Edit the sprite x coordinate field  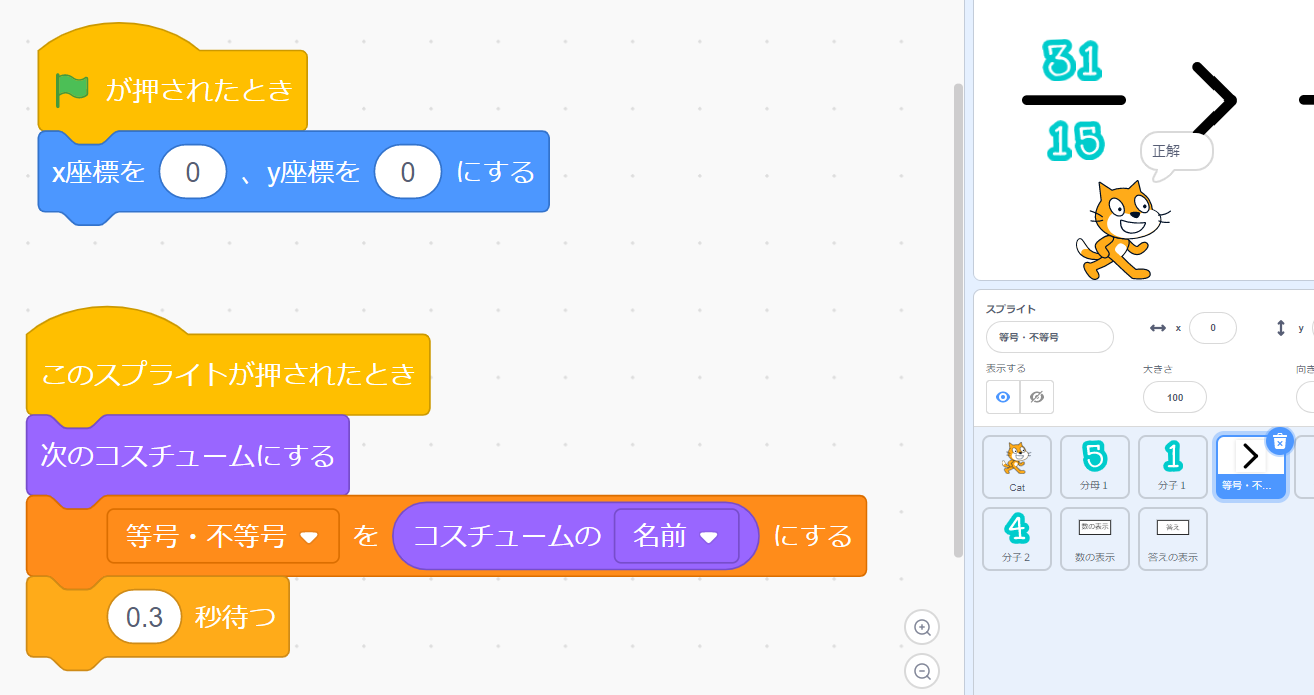[x=1212, y=328]
